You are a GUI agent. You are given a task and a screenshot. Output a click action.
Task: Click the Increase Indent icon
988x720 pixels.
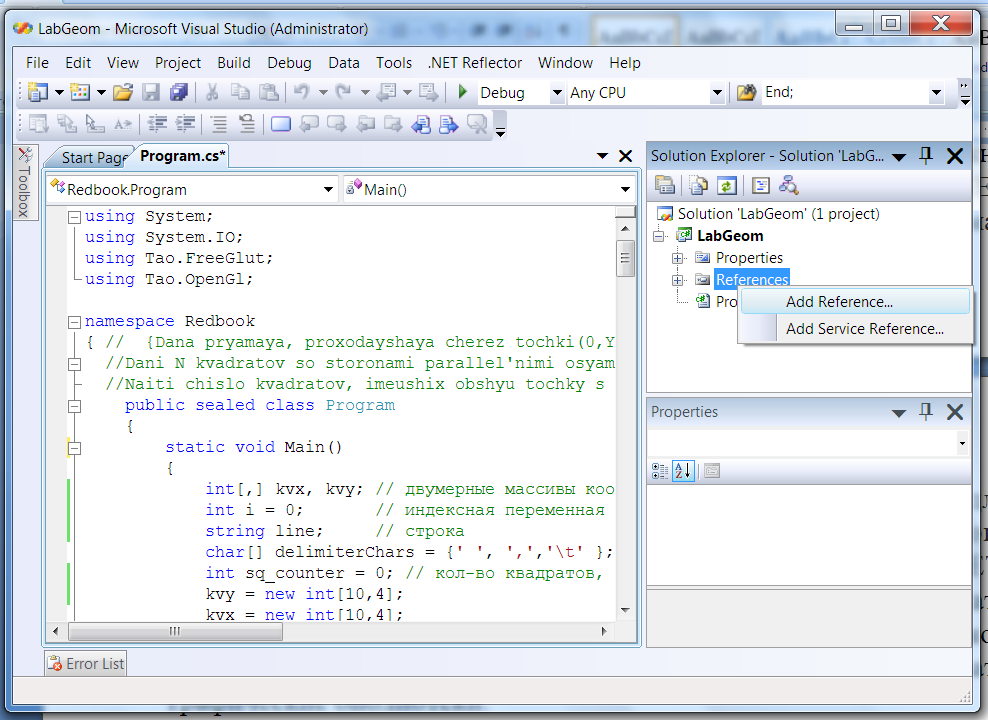point(185,123)
